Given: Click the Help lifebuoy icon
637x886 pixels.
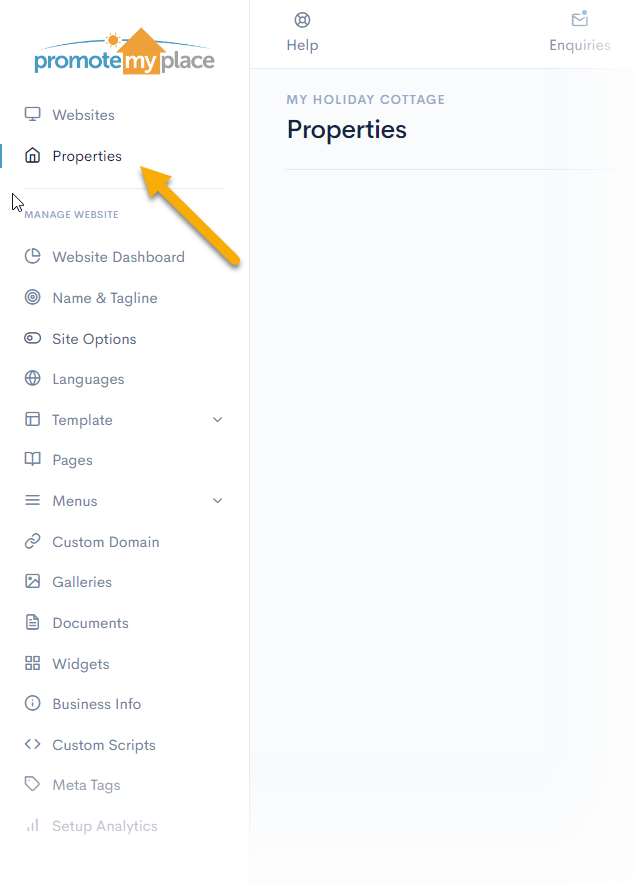Looking at the screenshot, I should (302, 20).
